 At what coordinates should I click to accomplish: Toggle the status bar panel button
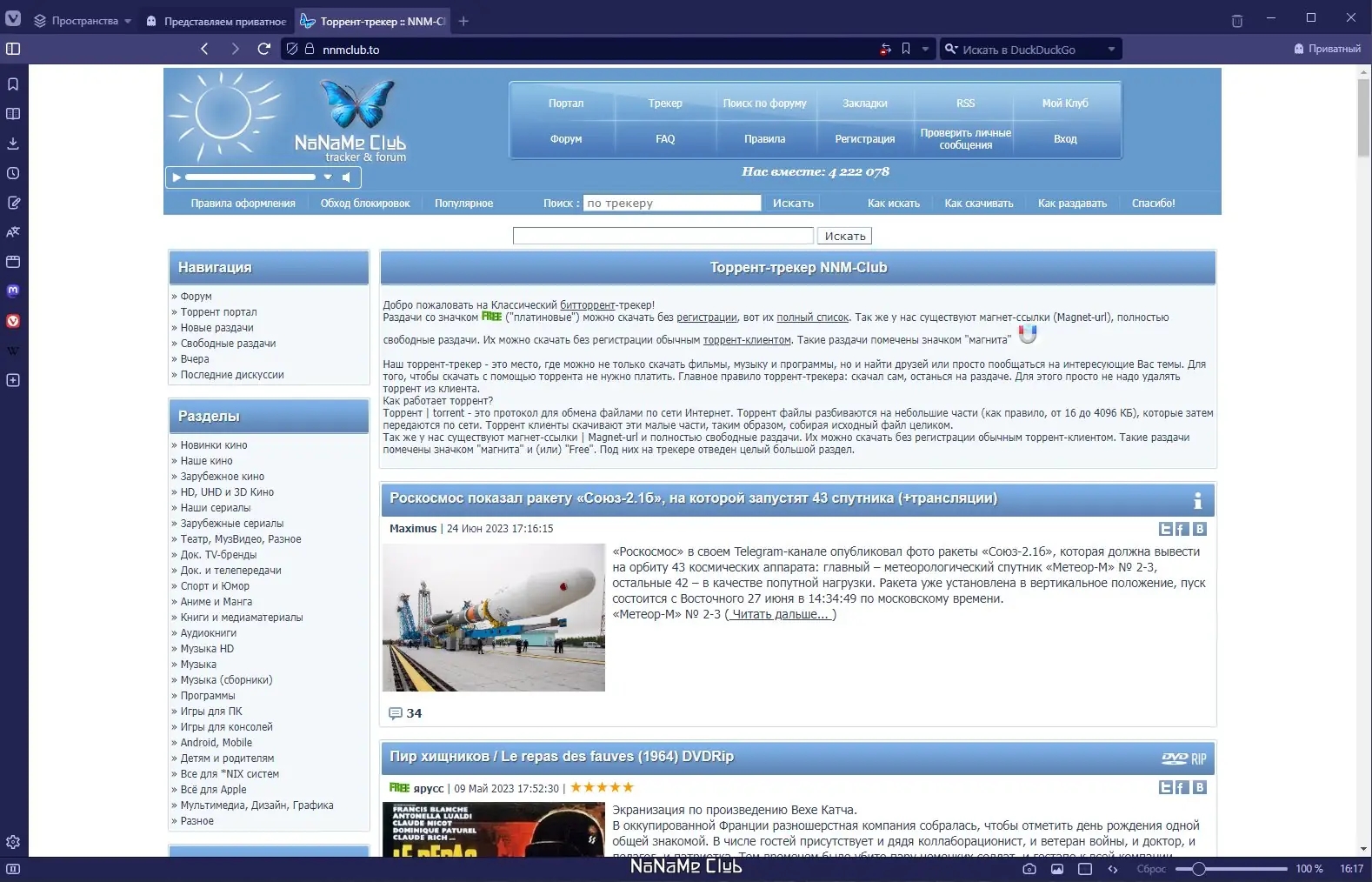click(x=13, y=869)
